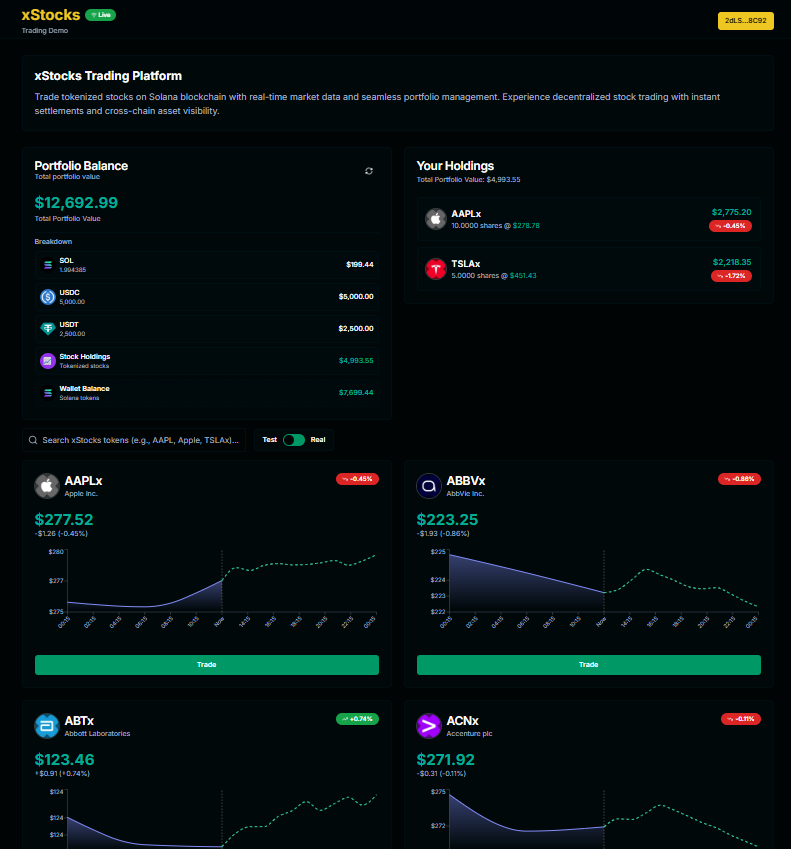Click the purple Stock Holdings icon
Screen dimensions: 791x849
click(48, 361)
